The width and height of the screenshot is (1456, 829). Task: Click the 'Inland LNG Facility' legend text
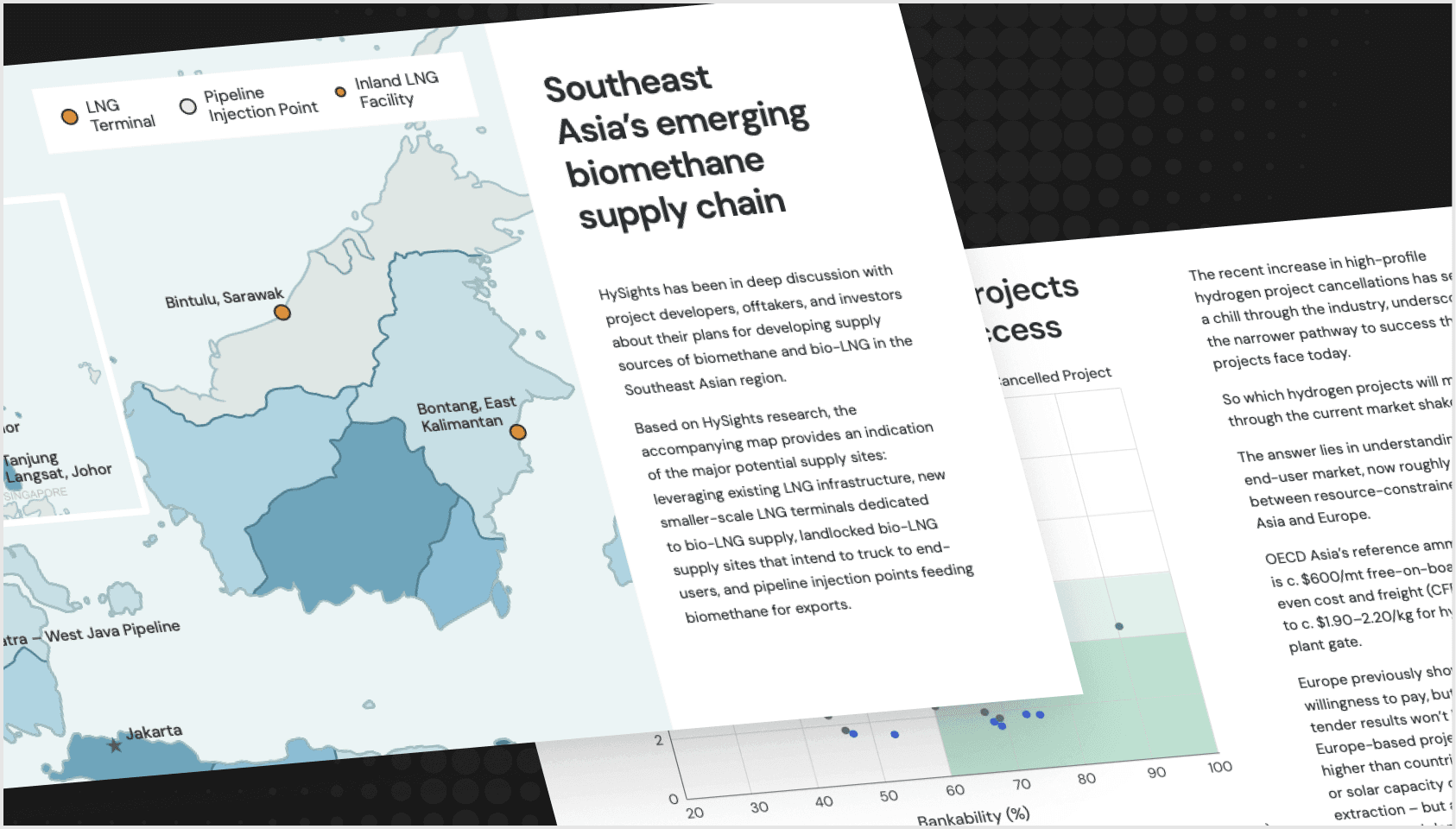[397, 90]
